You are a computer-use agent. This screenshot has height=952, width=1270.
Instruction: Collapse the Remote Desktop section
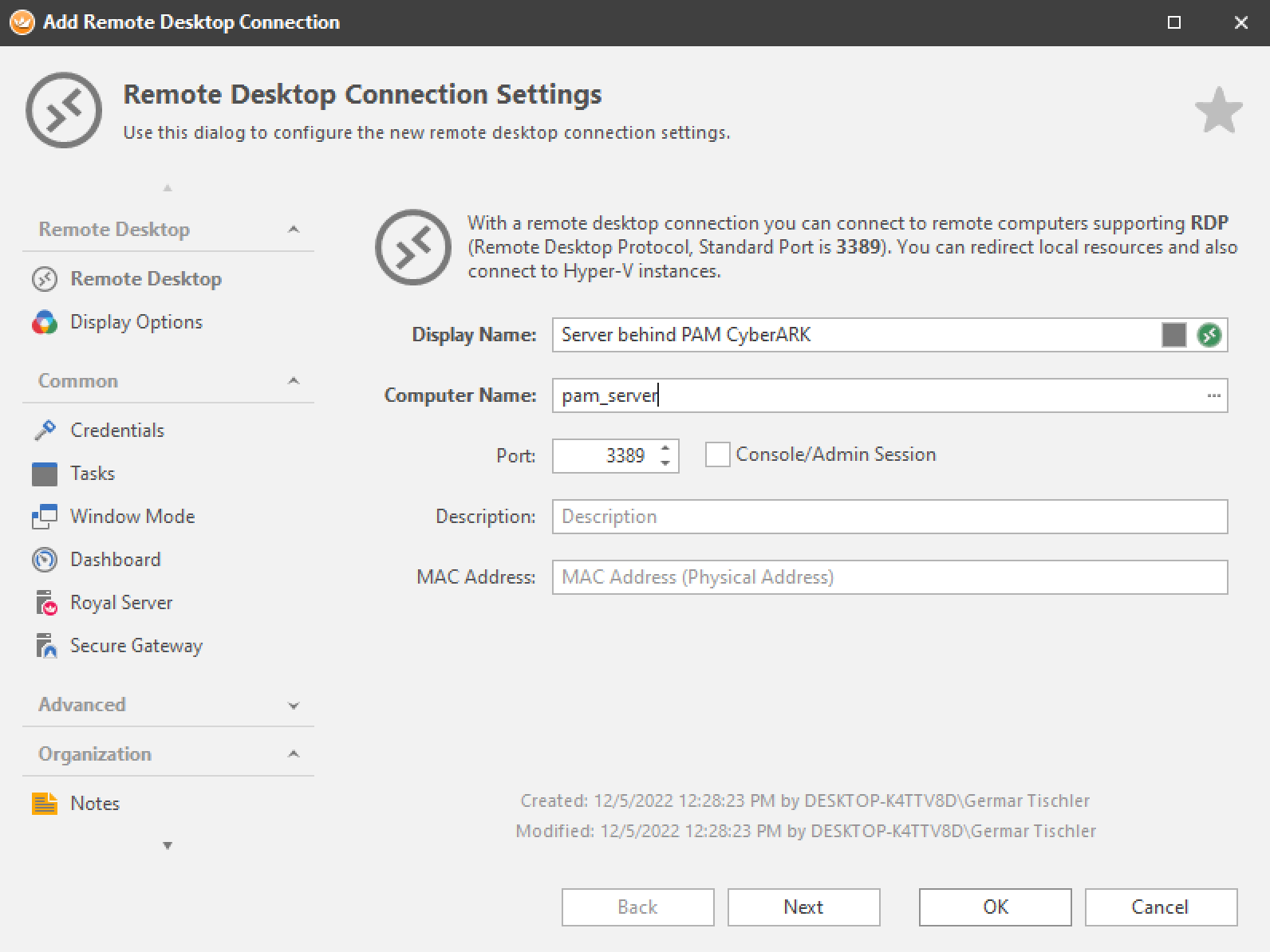294,230
